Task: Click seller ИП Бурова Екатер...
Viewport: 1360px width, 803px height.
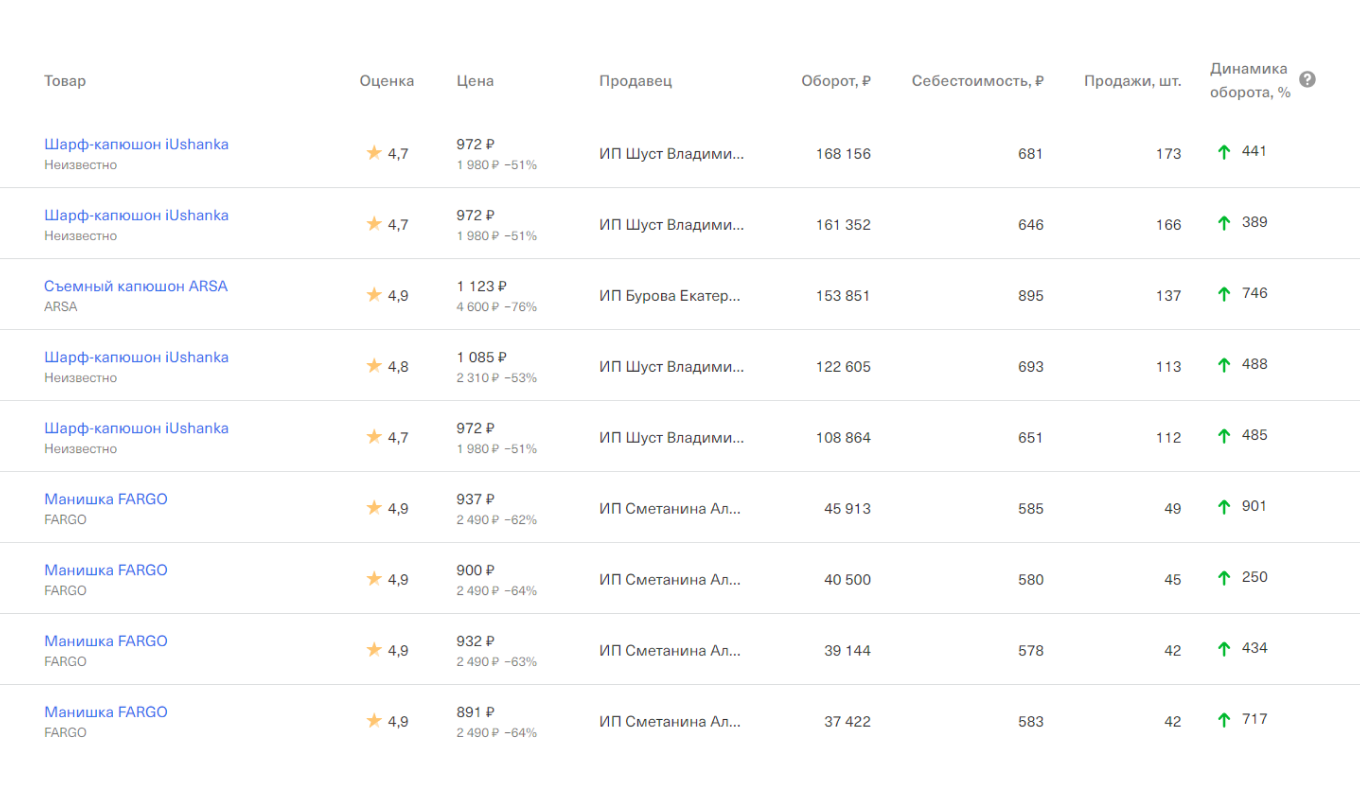Action: 670,296
